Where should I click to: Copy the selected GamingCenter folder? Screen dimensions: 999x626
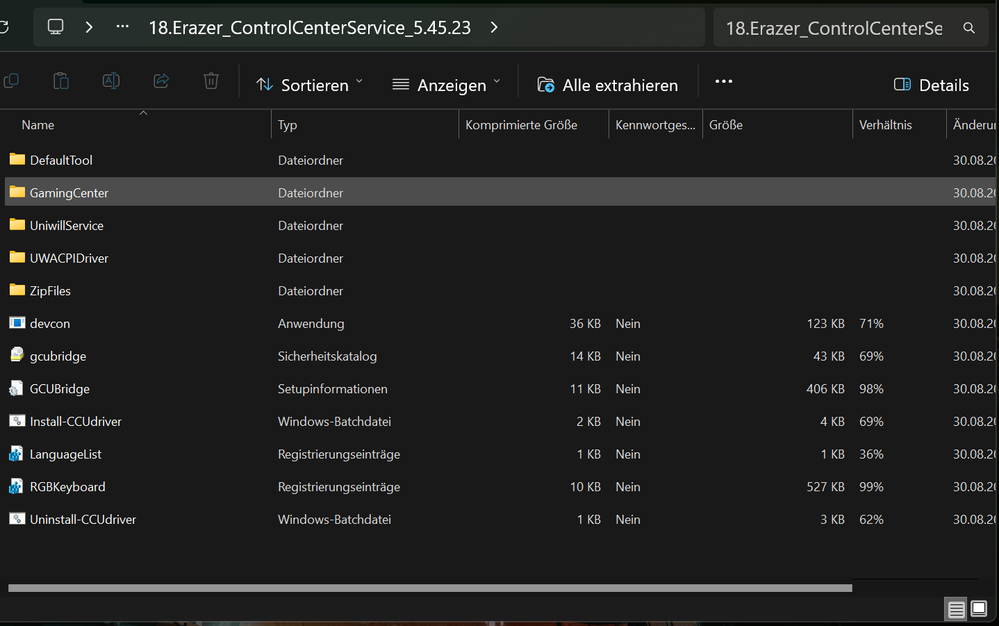pyautogui.click(x=11, y=81)
